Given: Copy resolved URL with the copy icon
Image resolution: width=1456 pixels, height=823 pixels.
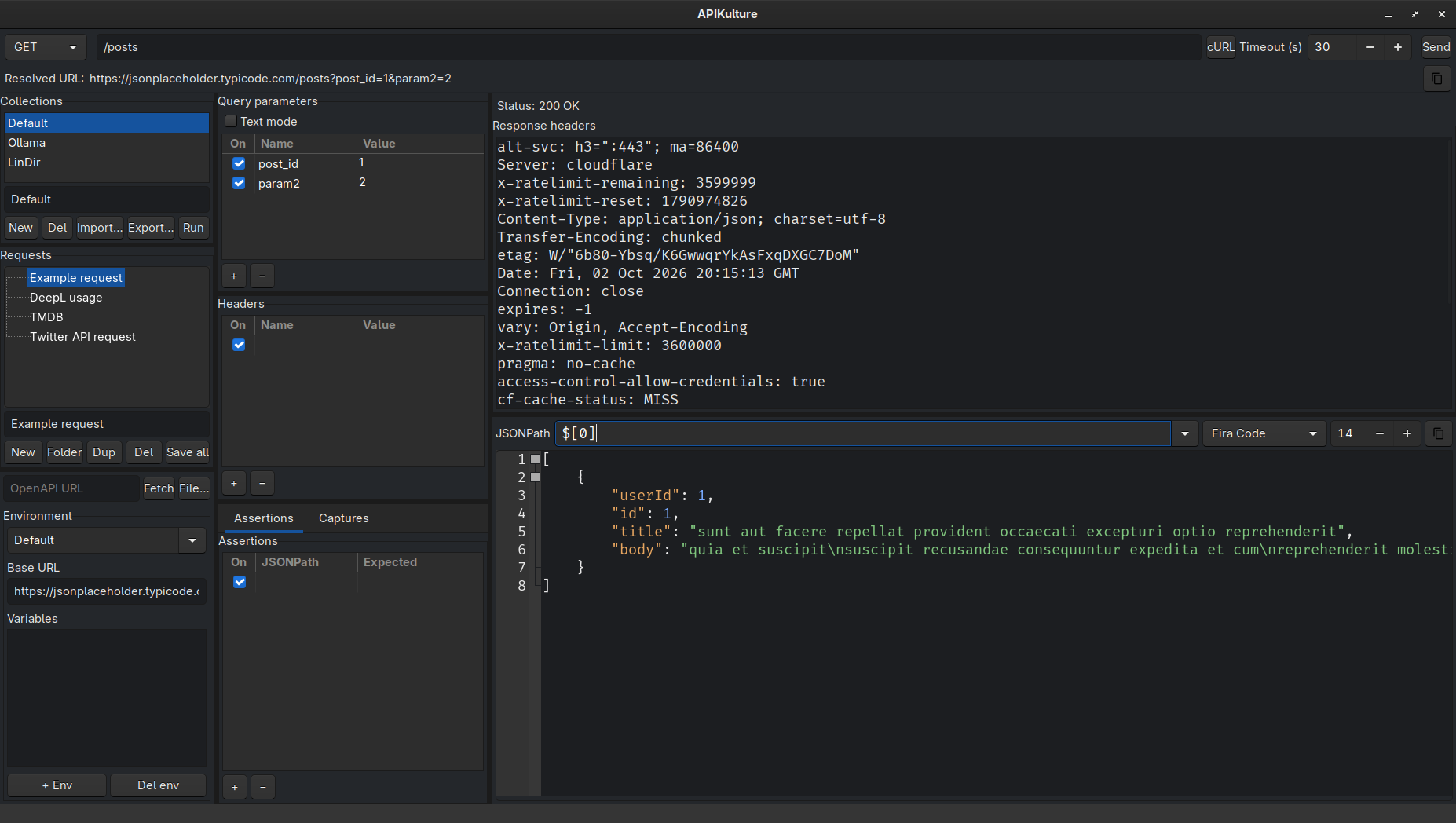Looking at the screenshot, I should [1436, 79].
